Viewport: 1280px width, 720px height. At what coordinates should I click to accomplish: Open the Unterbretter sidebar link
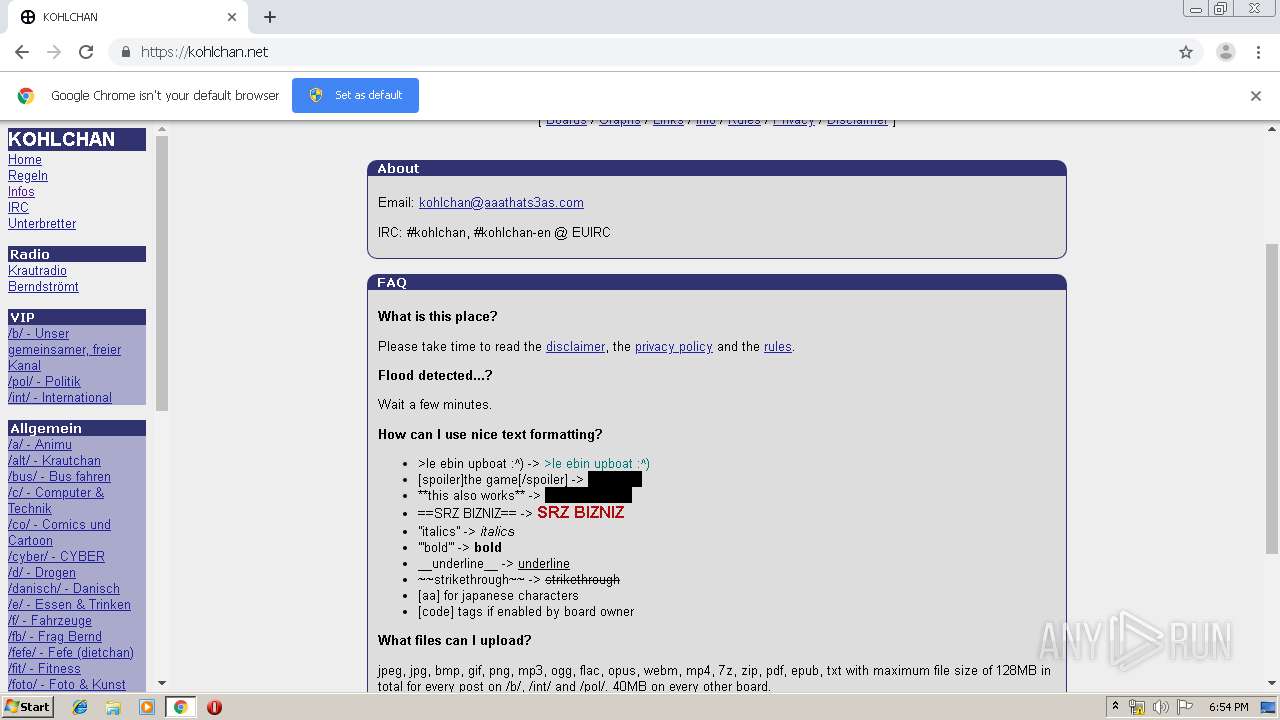click(x=42, y=224)
